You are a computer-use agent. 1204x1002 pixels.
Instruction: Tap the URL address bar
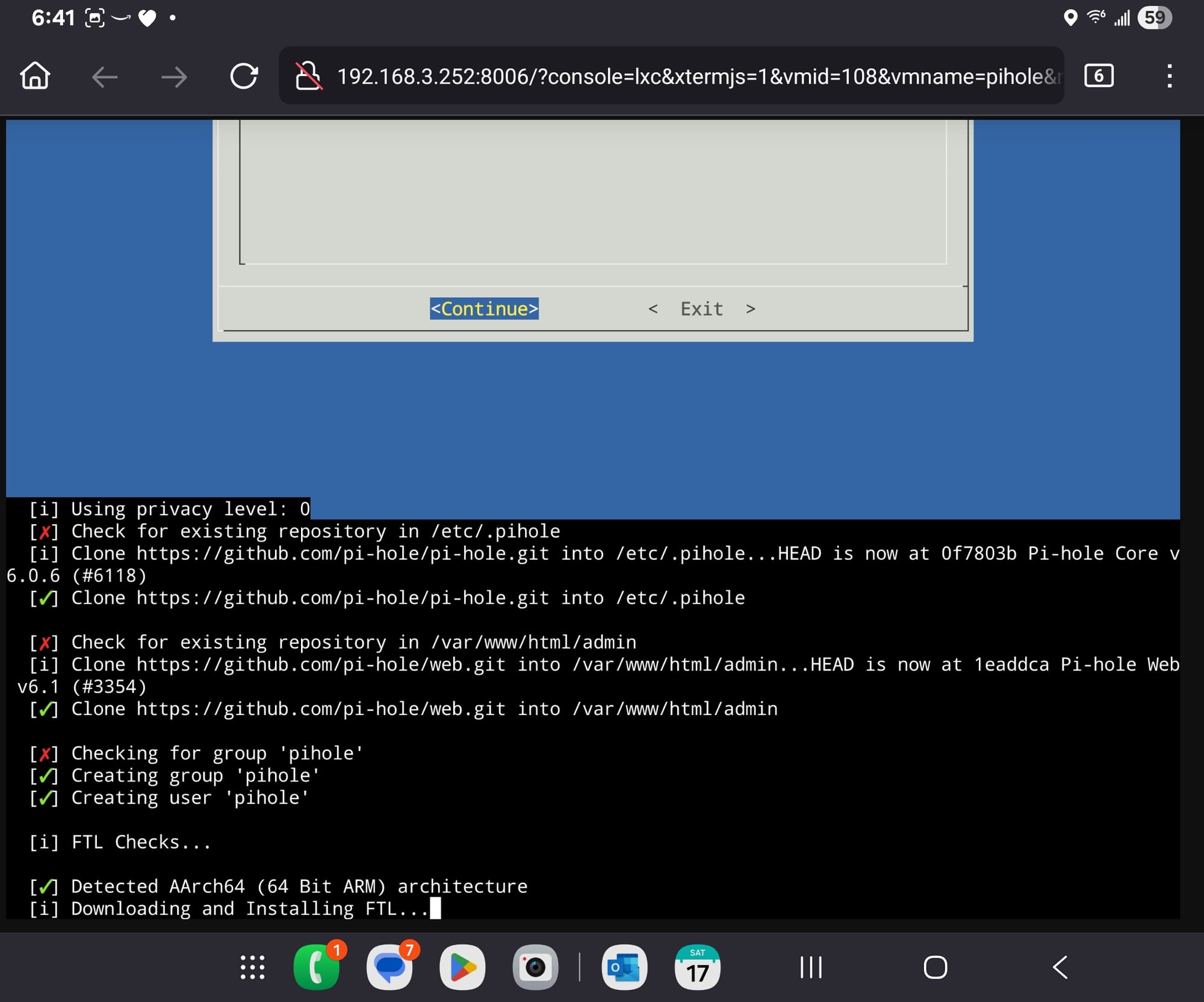click(692, 76)
